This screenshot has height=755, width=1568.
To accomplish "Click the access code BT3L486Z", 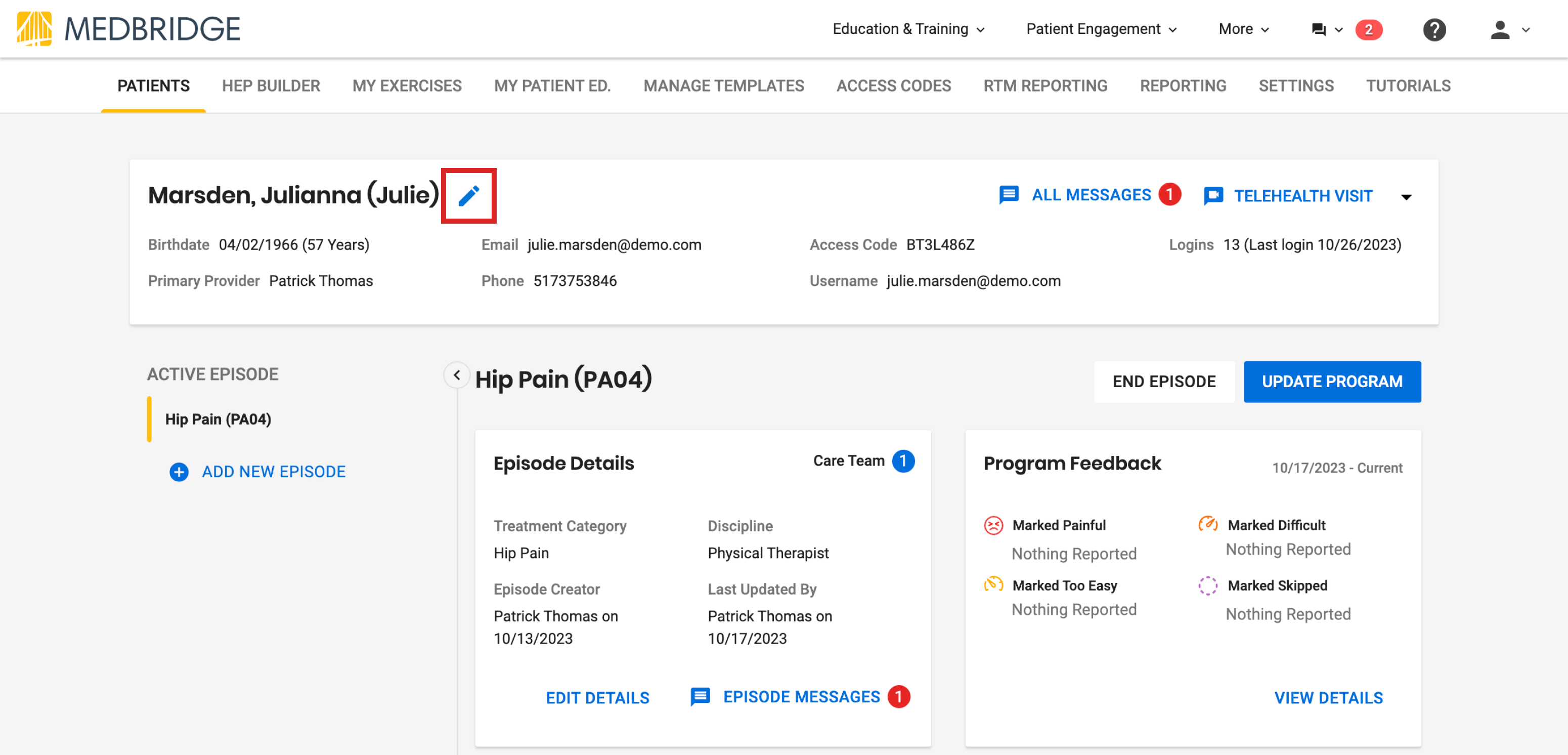I will (x=940, y=245).
